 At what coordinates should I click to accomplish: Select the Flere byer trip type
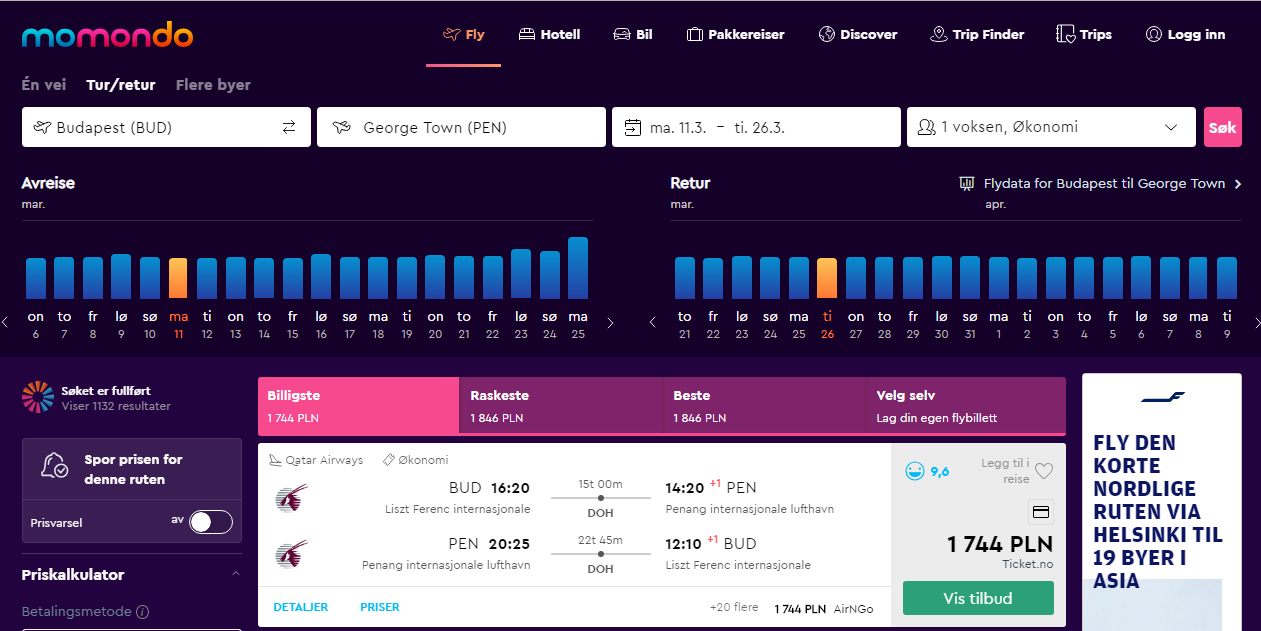tap(213, 85)
